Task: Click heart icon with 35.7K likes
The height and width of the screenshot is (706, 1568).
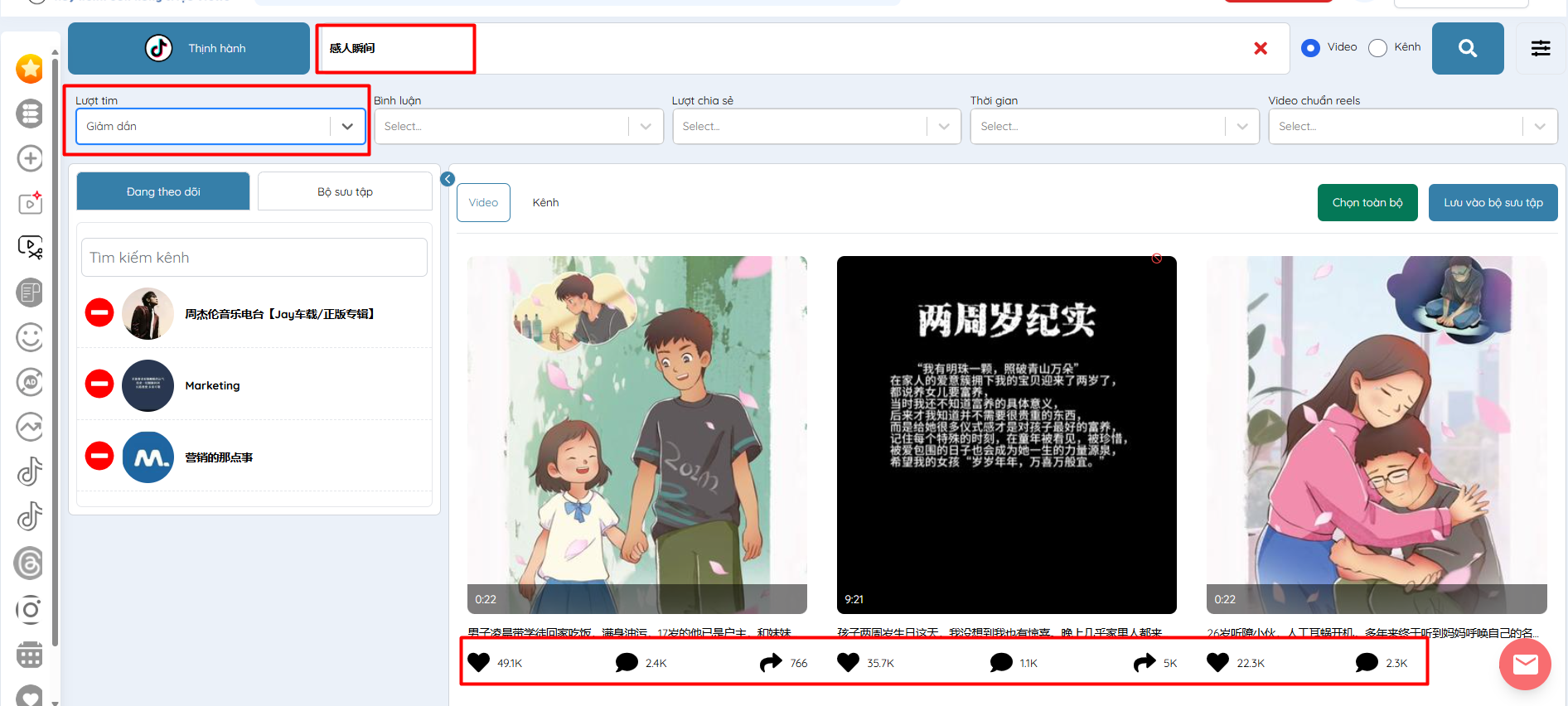Action: [x=849, y=662]
